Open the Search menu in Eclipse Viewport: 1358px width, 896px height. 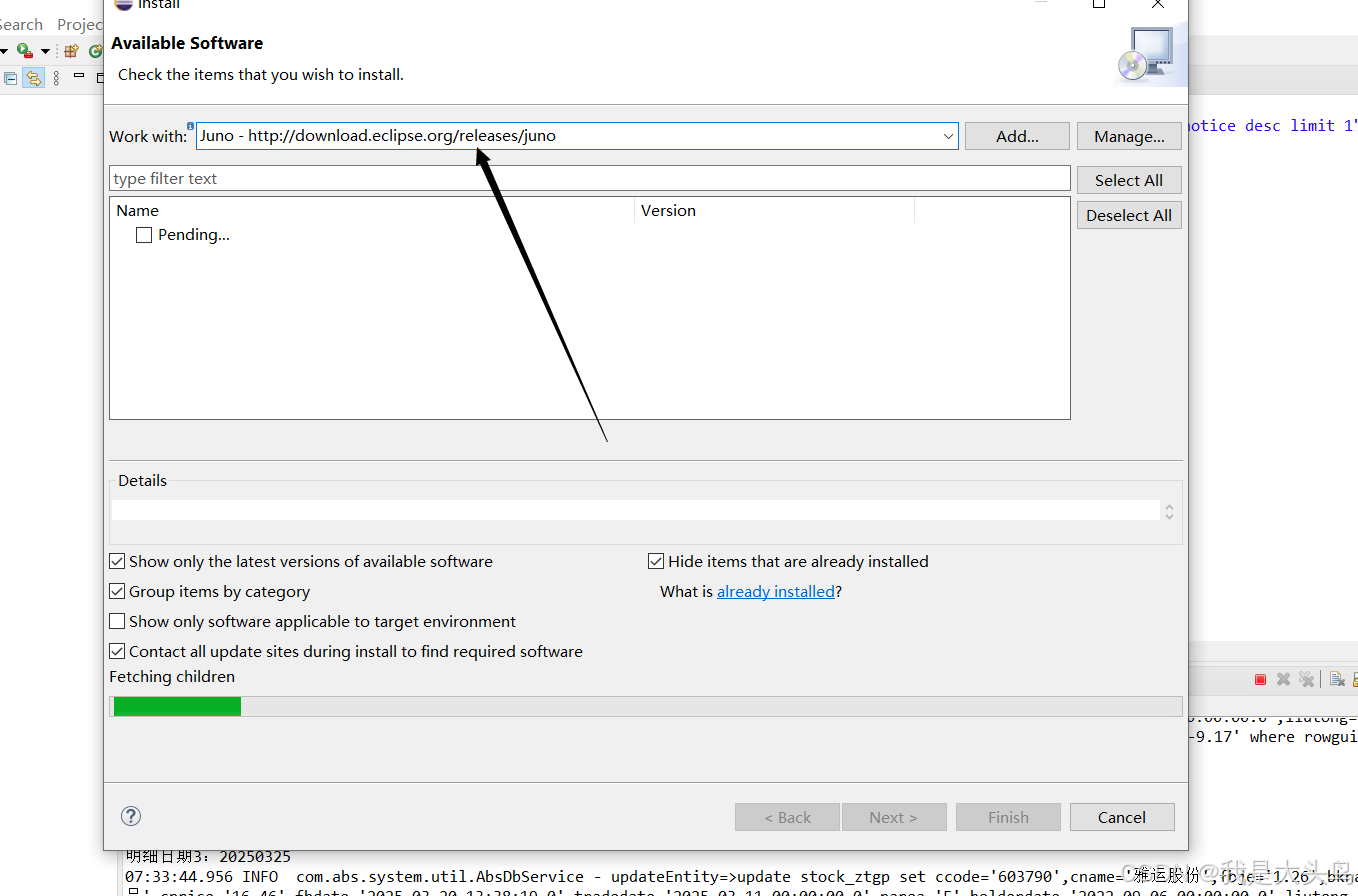pos(21,24)
